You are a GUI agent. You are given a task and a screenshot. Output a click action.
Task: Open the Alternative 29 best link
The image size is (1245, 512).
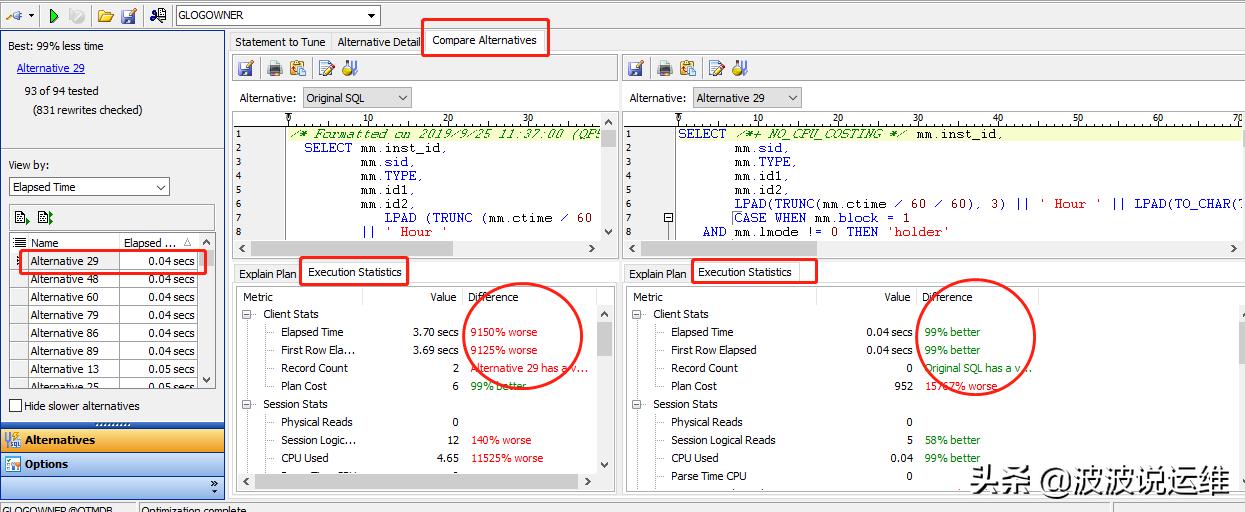51,68
